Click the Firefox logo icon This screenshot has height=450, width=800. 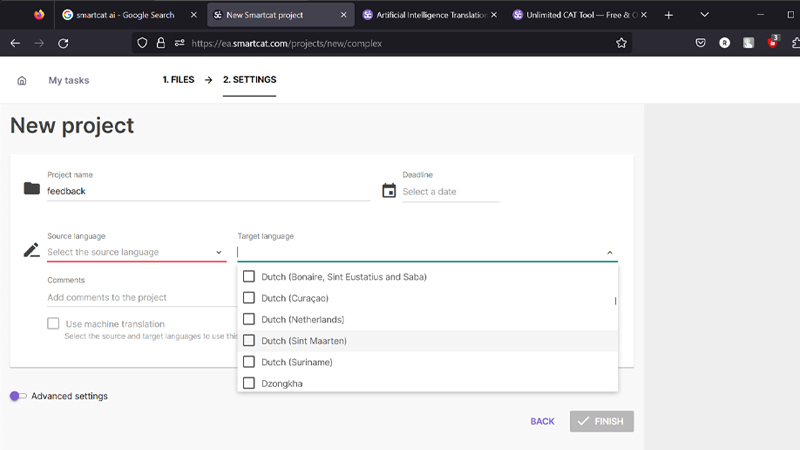[x=39, y=15]
